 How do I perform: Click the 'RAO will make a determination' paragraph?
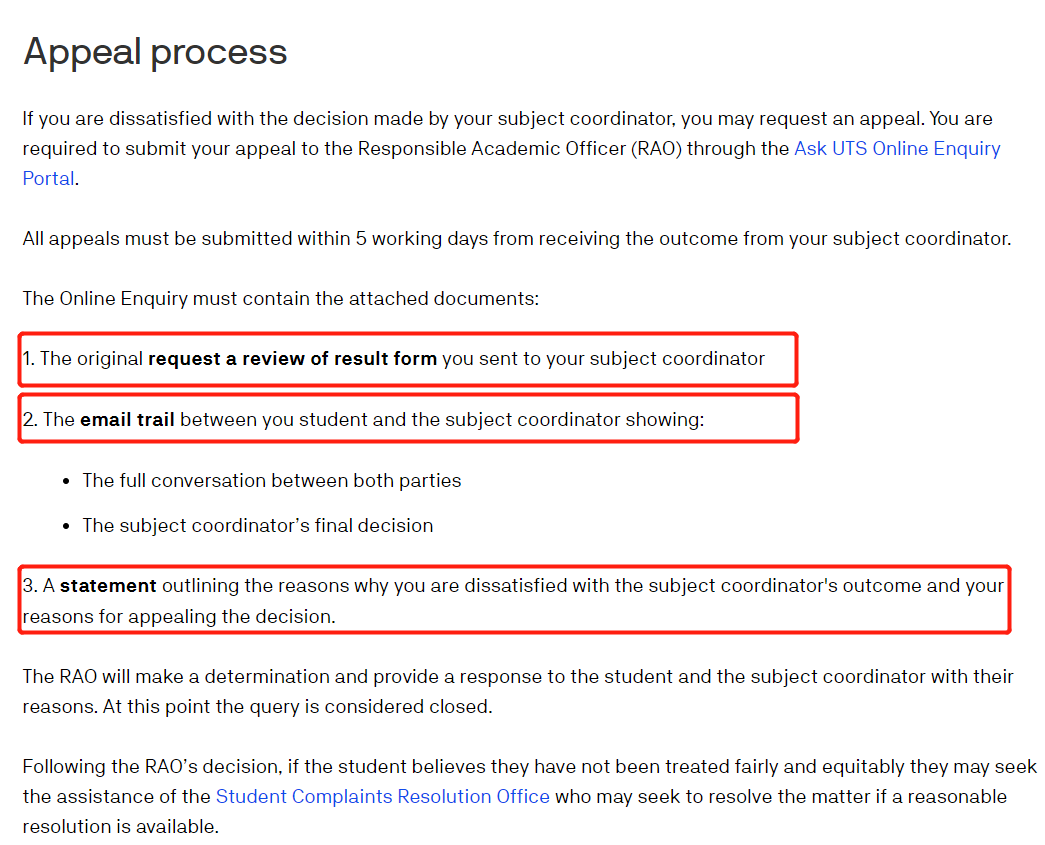[x=518, y=692]
